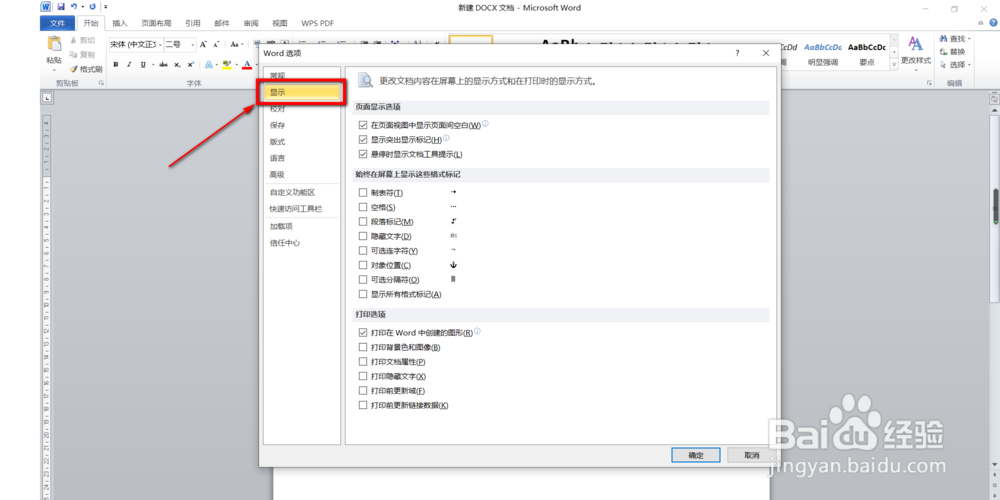1000x500 pixels.
Task: Enable the 打印背景色和图像 checkbox
Action: 363,348
